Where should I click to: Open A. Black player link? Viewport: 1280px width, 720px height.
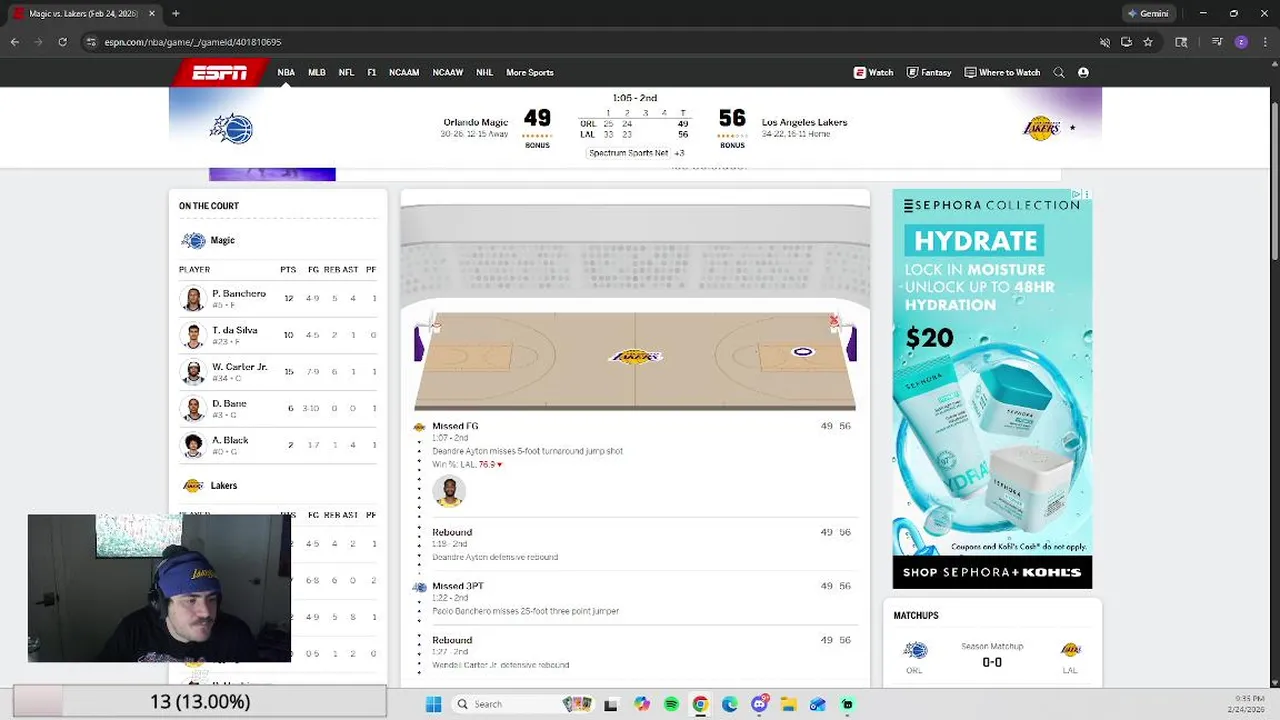coord(230,440)
